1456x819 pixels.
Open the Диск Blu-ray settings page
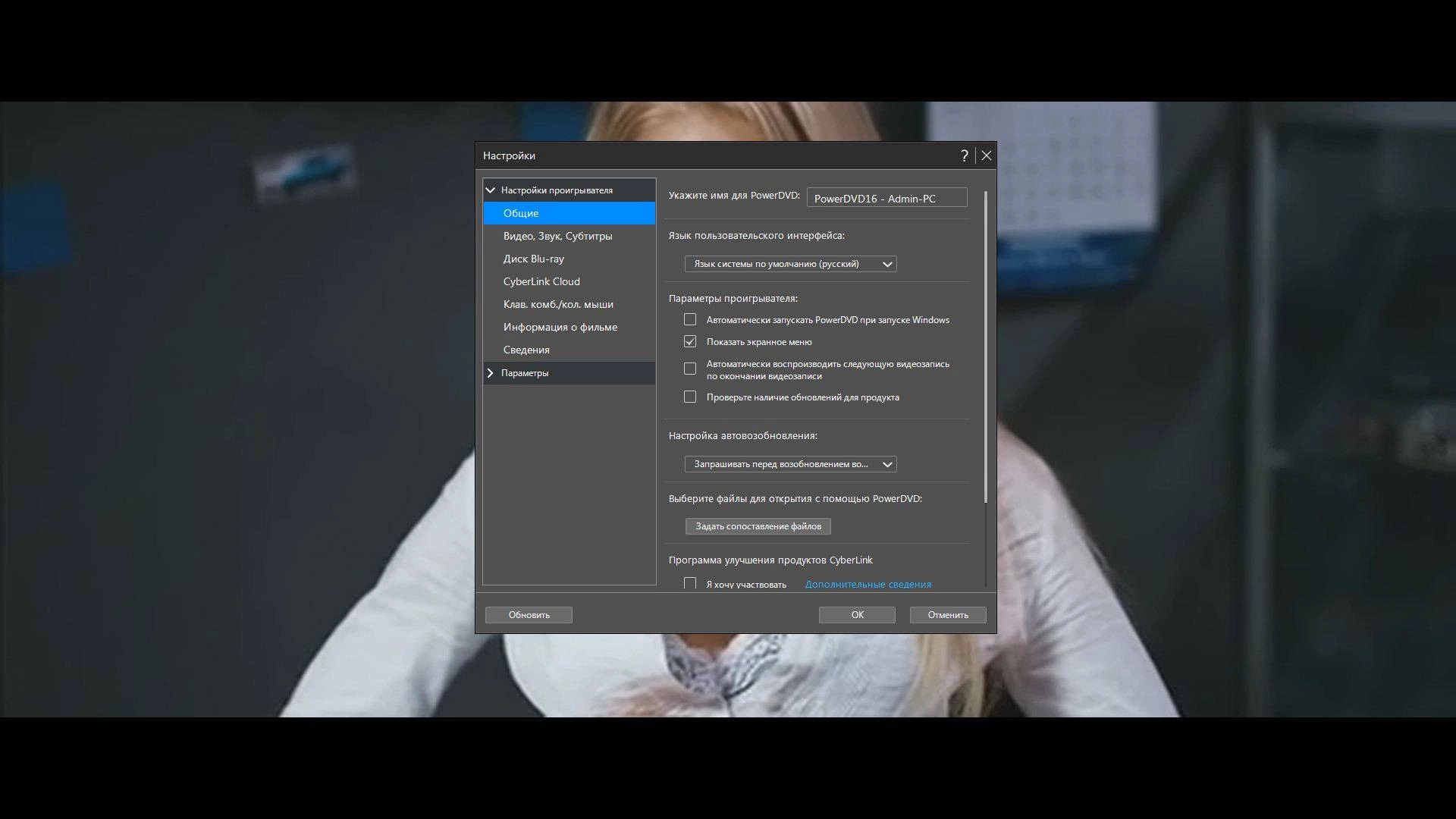point(570,259)
